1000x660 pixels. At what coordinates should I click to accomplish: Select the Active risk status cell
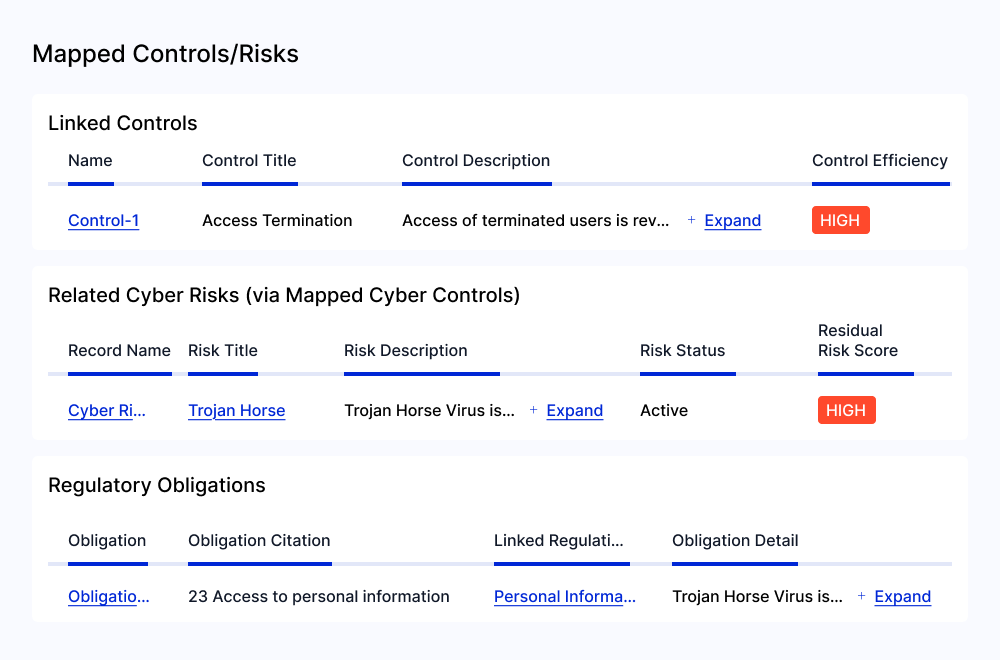pyautogui.click(x=664, y=411)
